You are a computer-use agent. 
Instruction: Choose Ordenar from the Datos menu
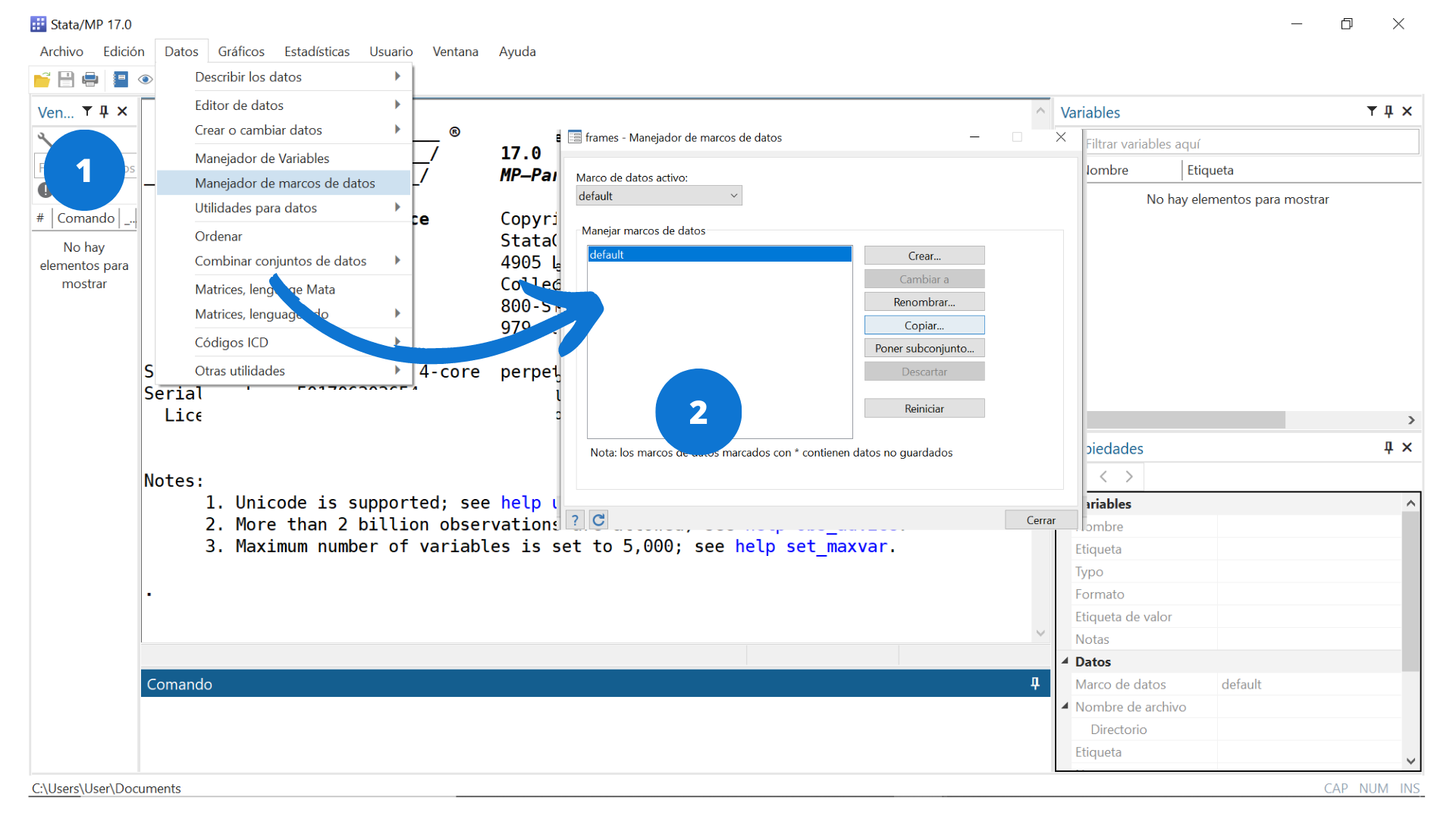[284, 236]
